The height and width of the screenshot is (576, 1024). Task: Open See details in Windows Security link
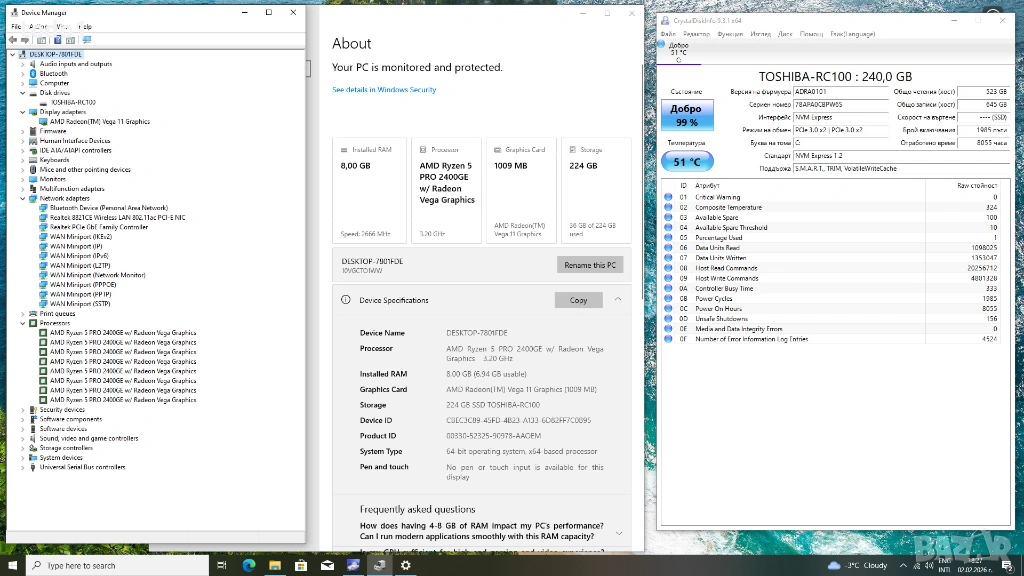[x=384, y=90]
